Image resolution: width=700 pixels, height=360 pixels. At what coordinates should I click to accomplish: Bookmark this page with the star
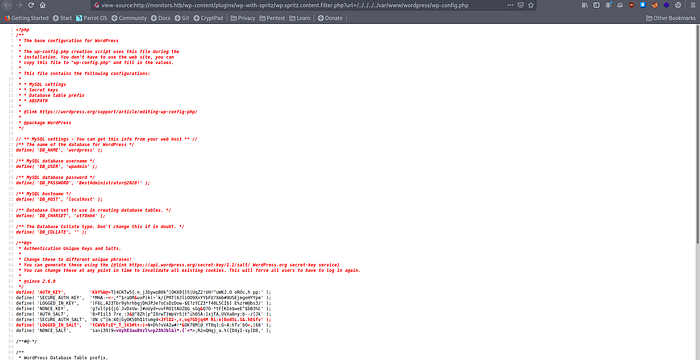(531, 5)
